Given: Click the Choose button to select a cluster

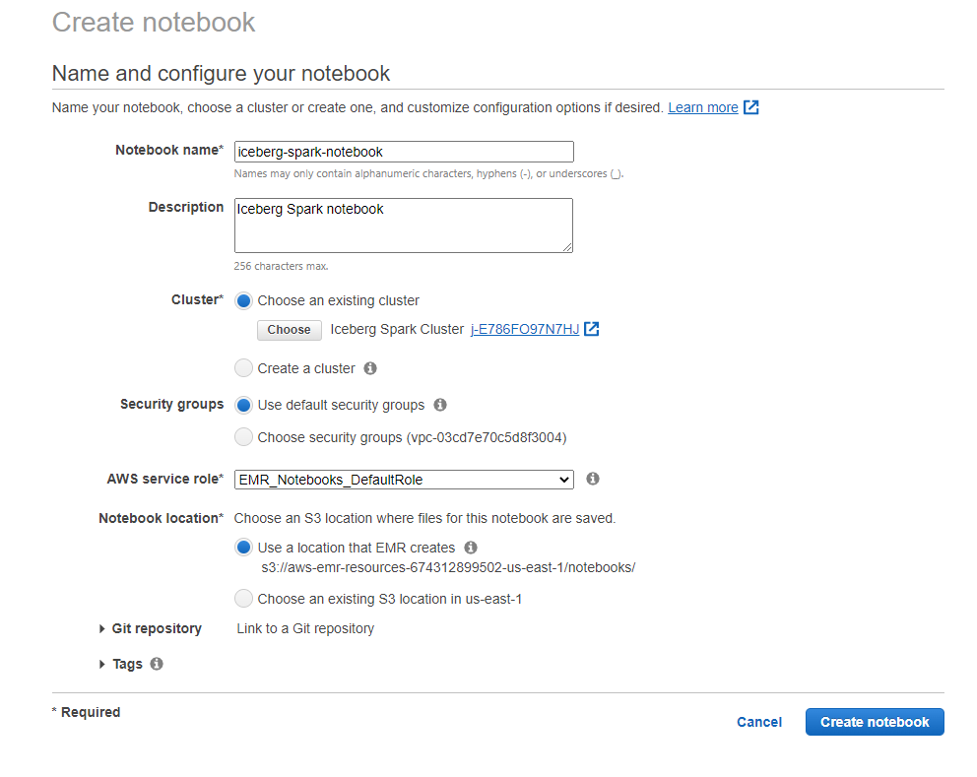Looking at the screenshot, I should [x=288, y=329].
